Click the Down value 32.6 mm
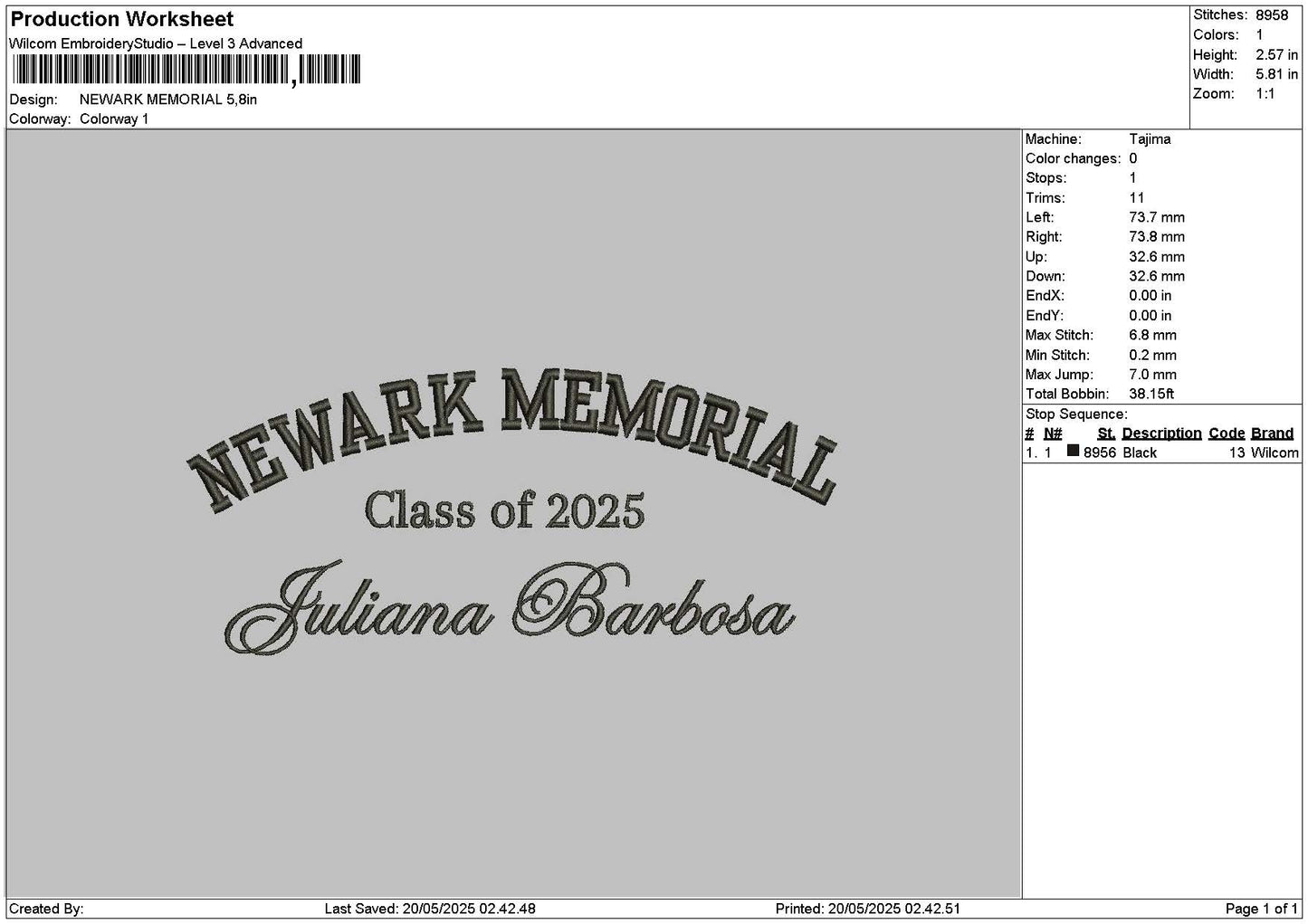 coord(1157,276)
